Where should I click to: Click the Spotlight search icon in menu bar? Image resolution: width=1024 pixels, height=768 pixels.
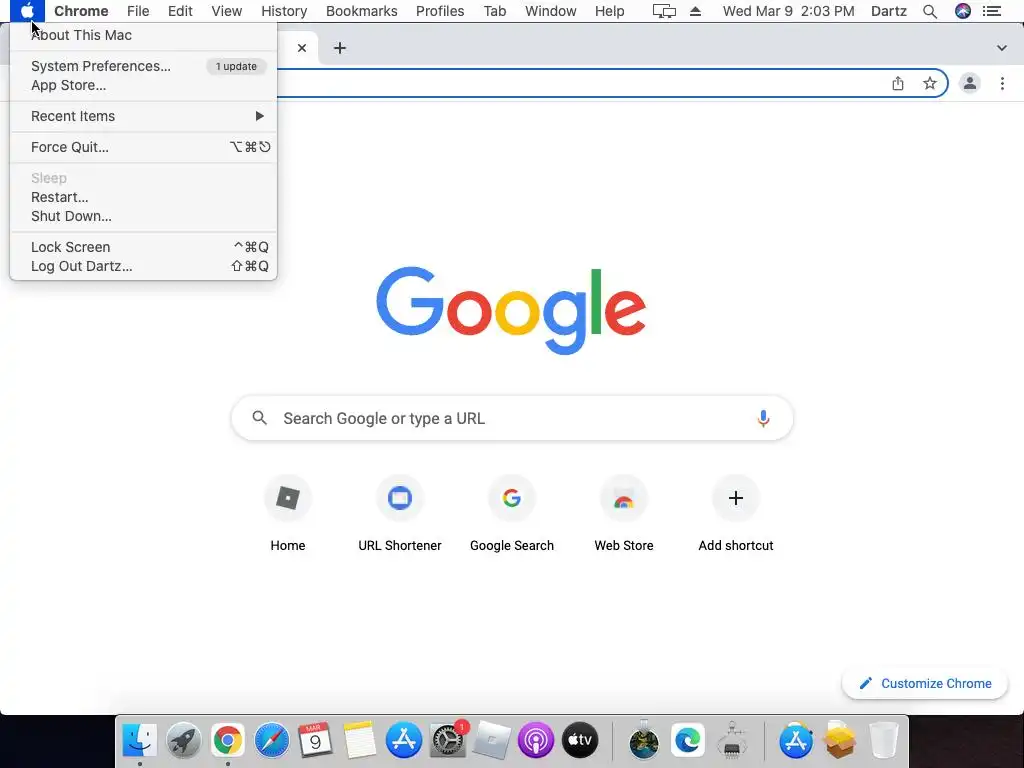click(x=930, y=11)
